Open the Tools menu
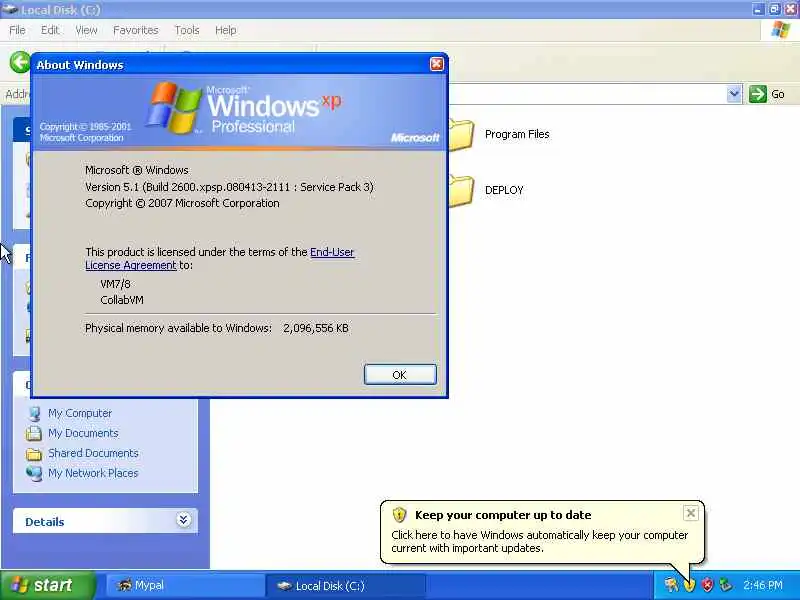The image size is (800, 600). click(187, 31)
